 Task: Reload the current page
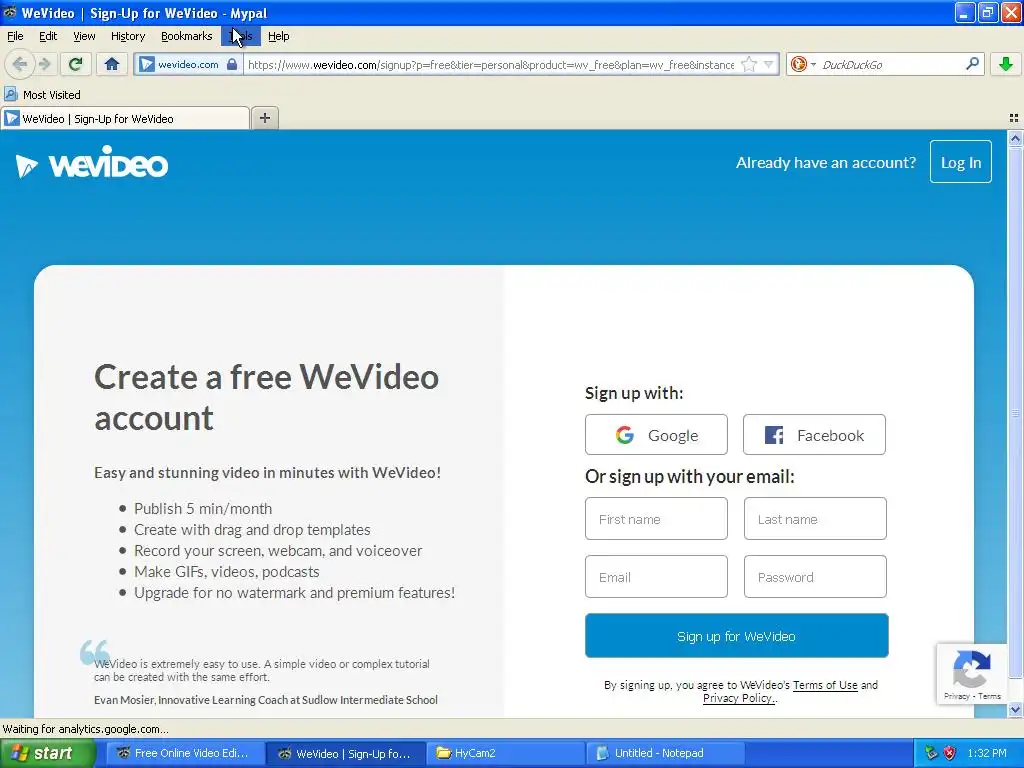(76, 64)
